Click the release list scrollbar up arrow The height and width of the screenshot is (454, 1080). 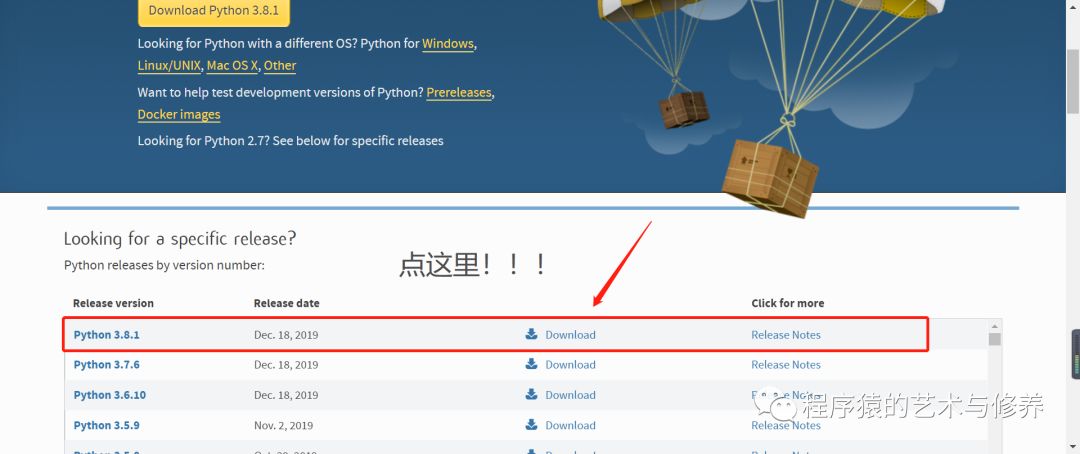click(x=994, y=326)
